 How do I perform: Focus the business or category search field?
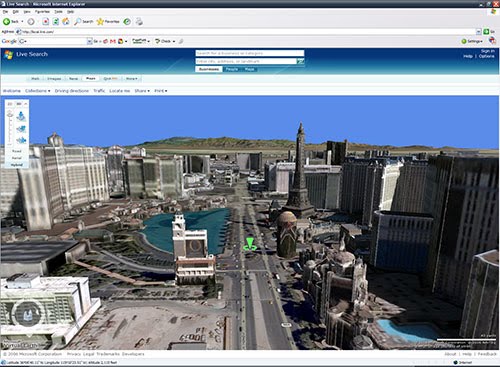(x=250, y=53)
